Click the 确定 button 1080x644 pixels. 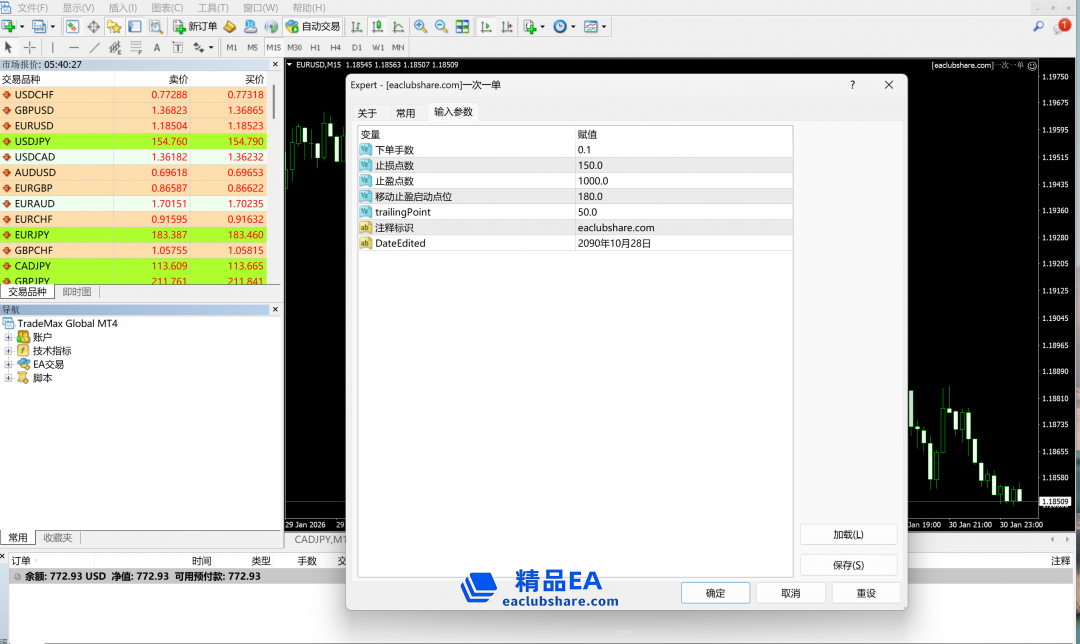coord(715,593)
